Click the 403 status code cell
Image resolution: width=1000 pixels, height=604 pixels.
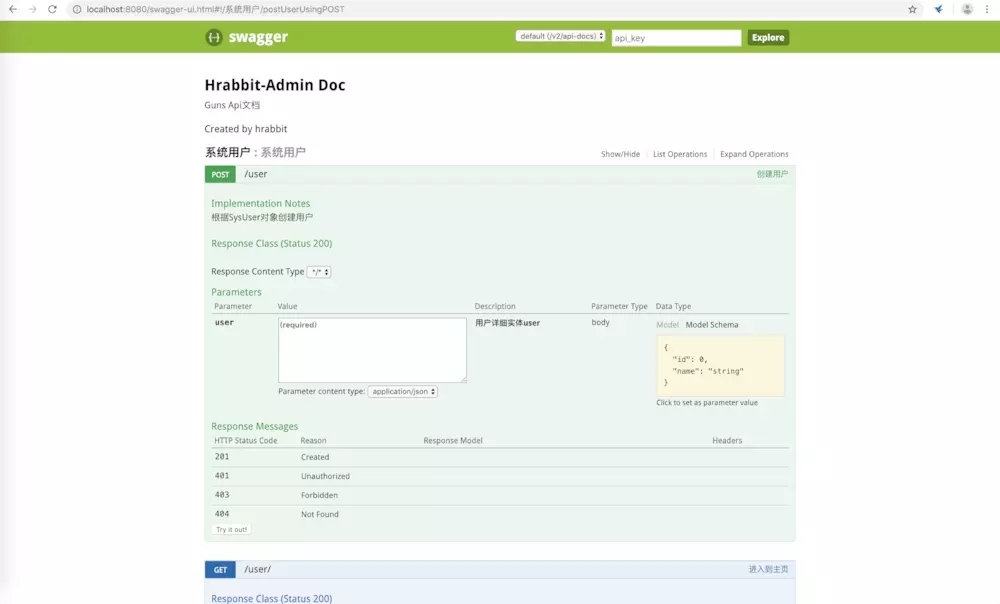(x=222, y=495)
